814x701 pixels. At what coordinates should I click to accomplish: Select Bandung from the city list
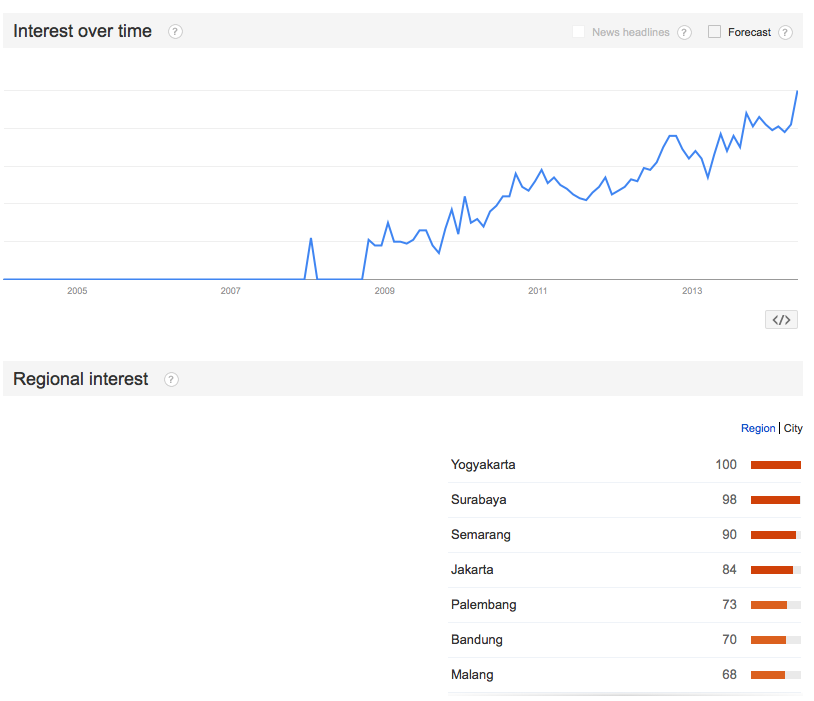[x=476, y=640]
